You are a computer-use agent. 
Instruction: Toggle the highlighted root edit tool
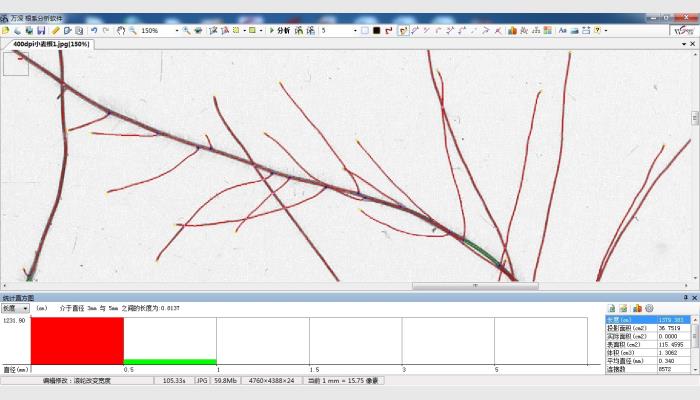[403, 30]
